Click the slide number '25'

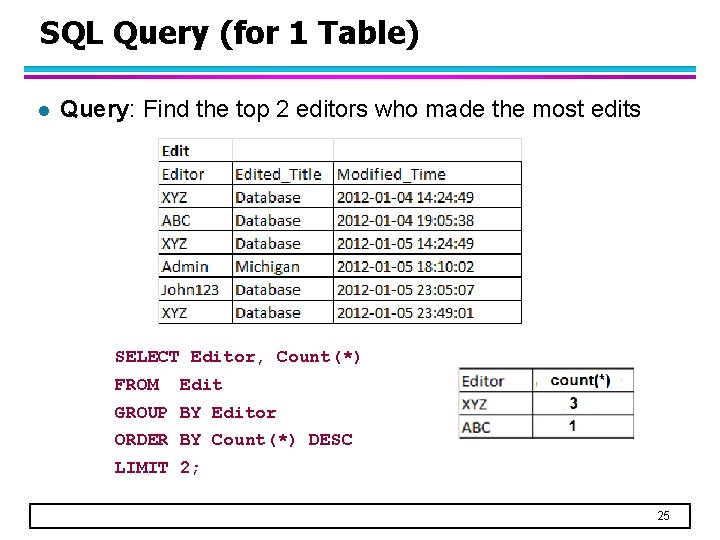coord(663,516)
